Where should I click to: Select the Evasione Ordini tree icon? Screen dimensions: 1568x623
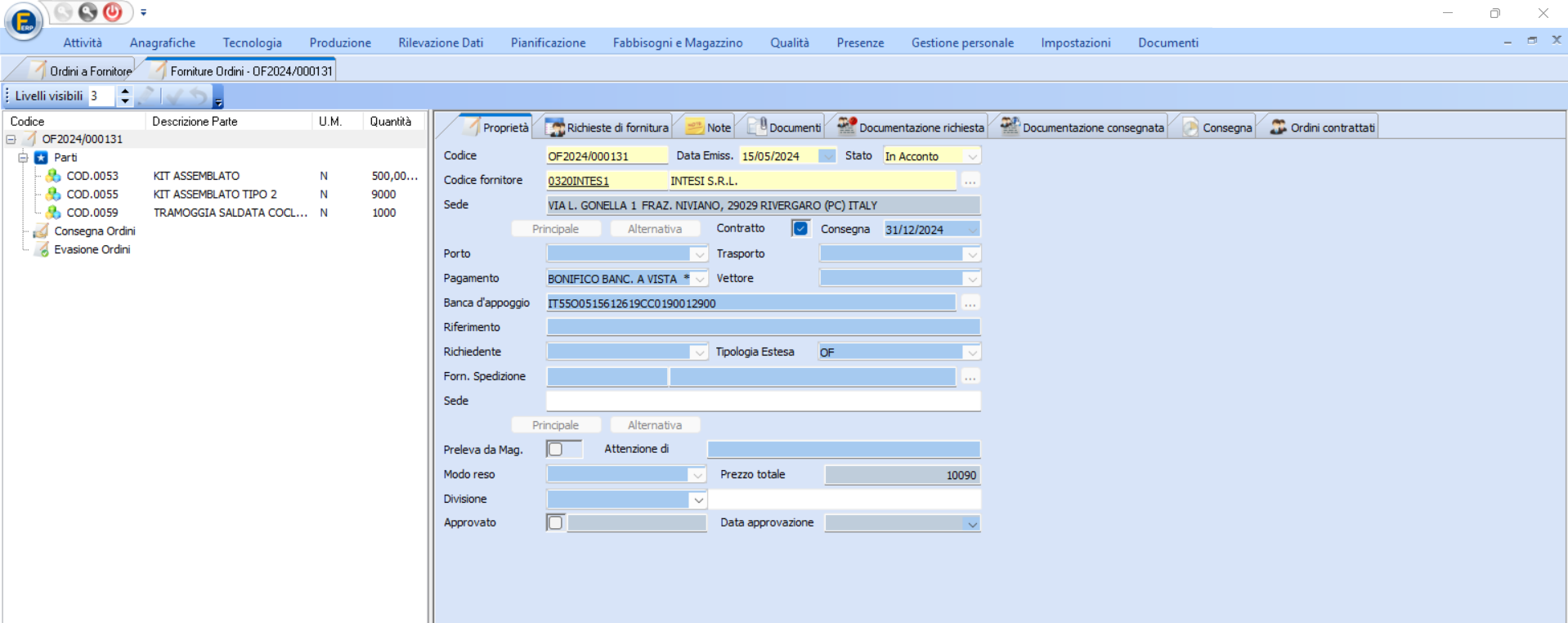41,249
